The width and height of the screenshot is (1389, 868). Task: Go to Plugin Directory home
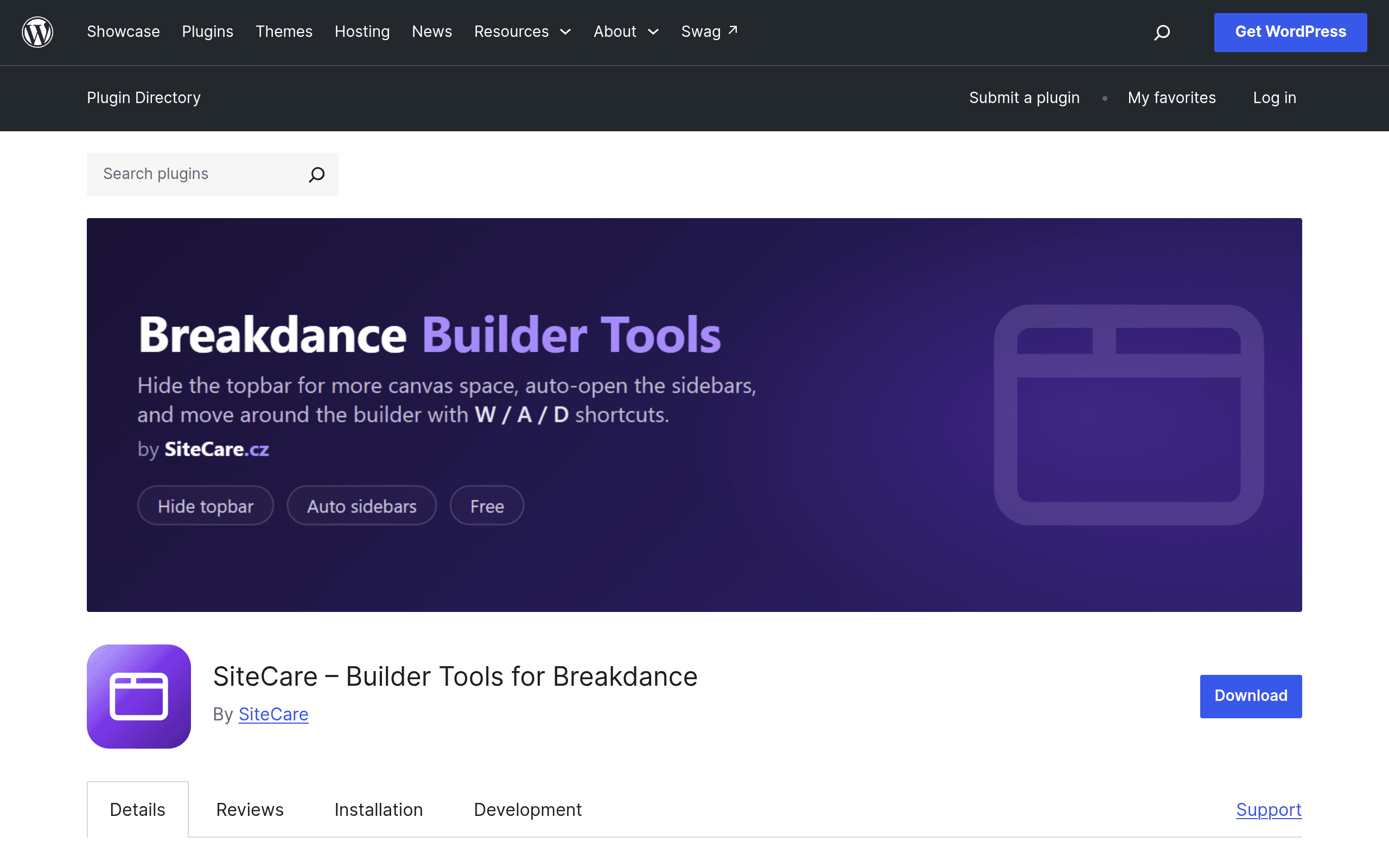143,98
